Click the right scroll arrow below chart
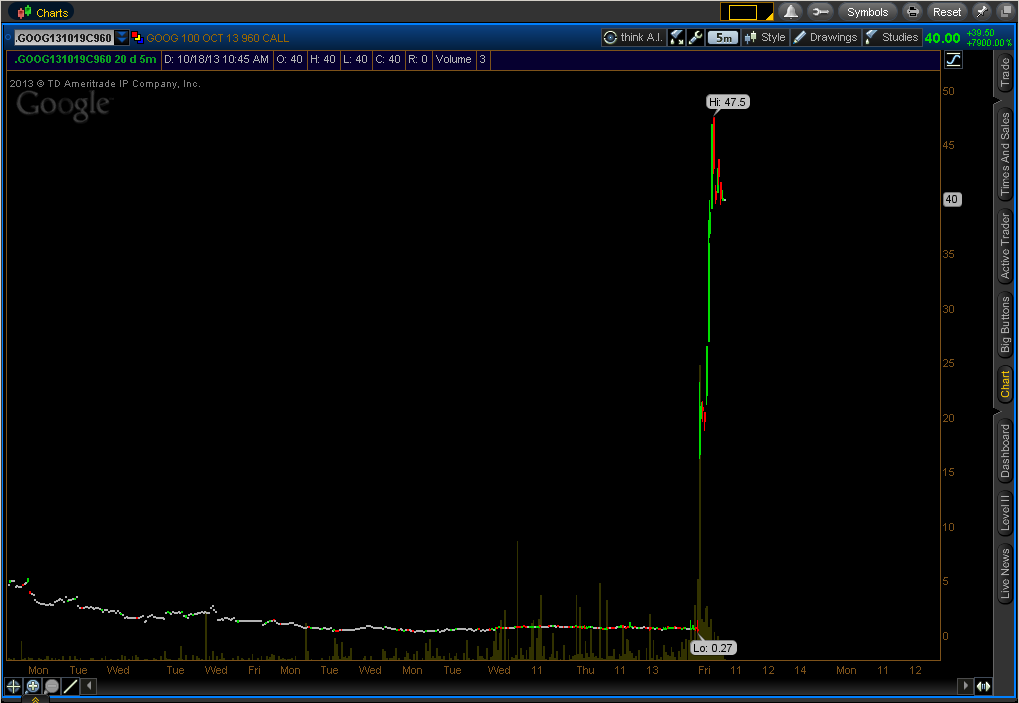 click(966, 686)
